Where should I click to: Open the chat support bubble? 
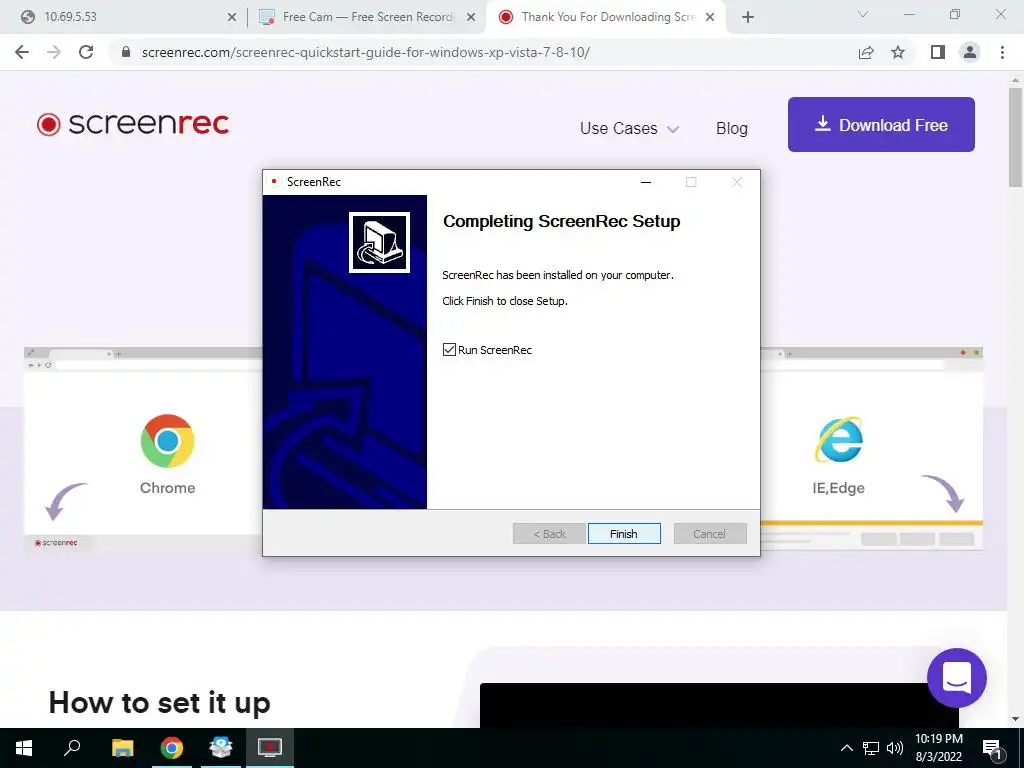coord(957,678)
